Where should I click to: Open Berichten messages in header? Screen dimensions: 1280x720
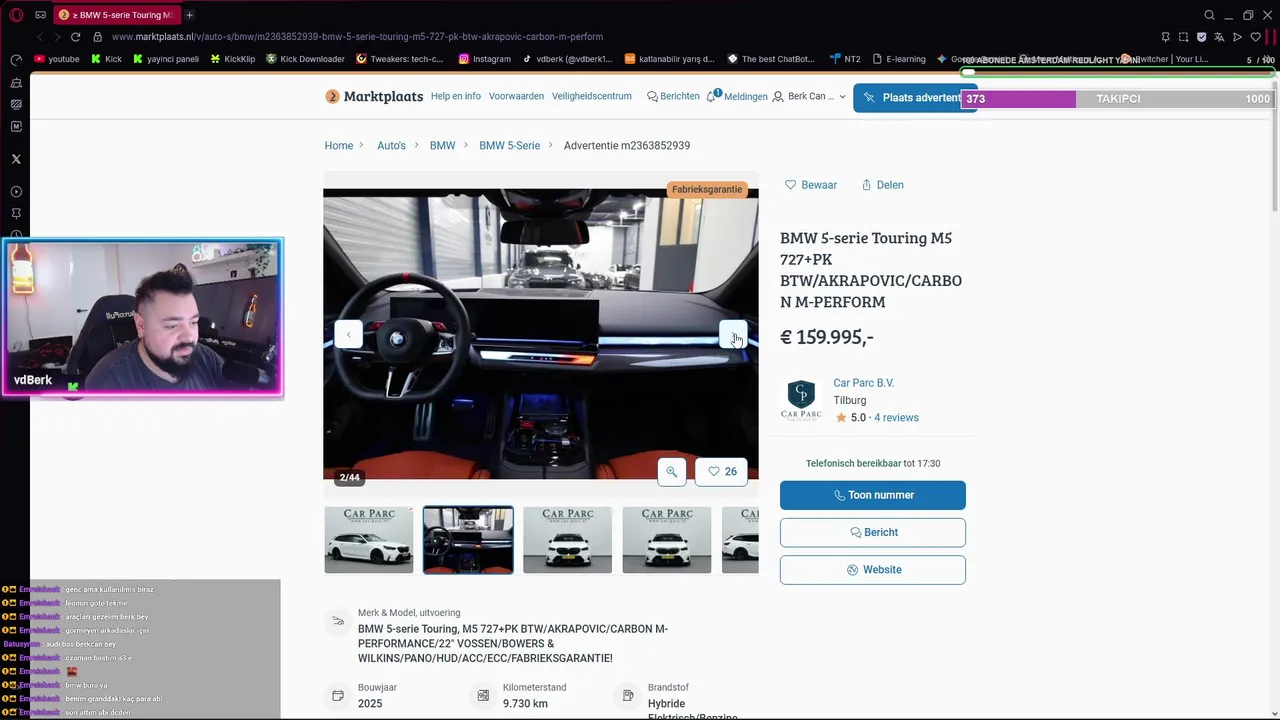673,96
